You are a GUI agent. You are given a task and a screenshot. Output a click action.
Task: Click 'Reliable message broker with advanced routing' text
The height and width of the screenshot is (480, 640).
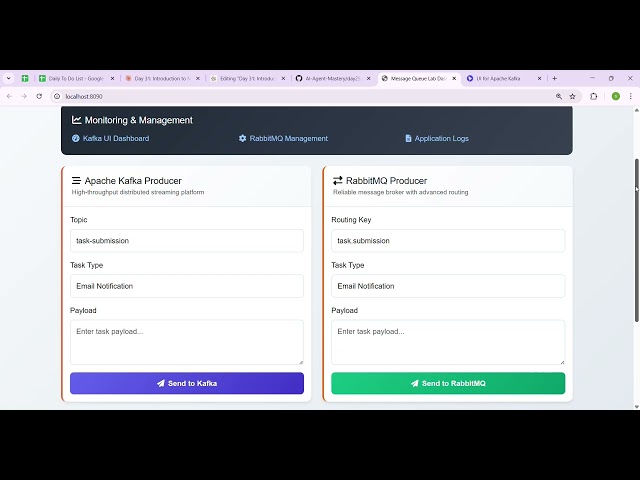point(400,192)
